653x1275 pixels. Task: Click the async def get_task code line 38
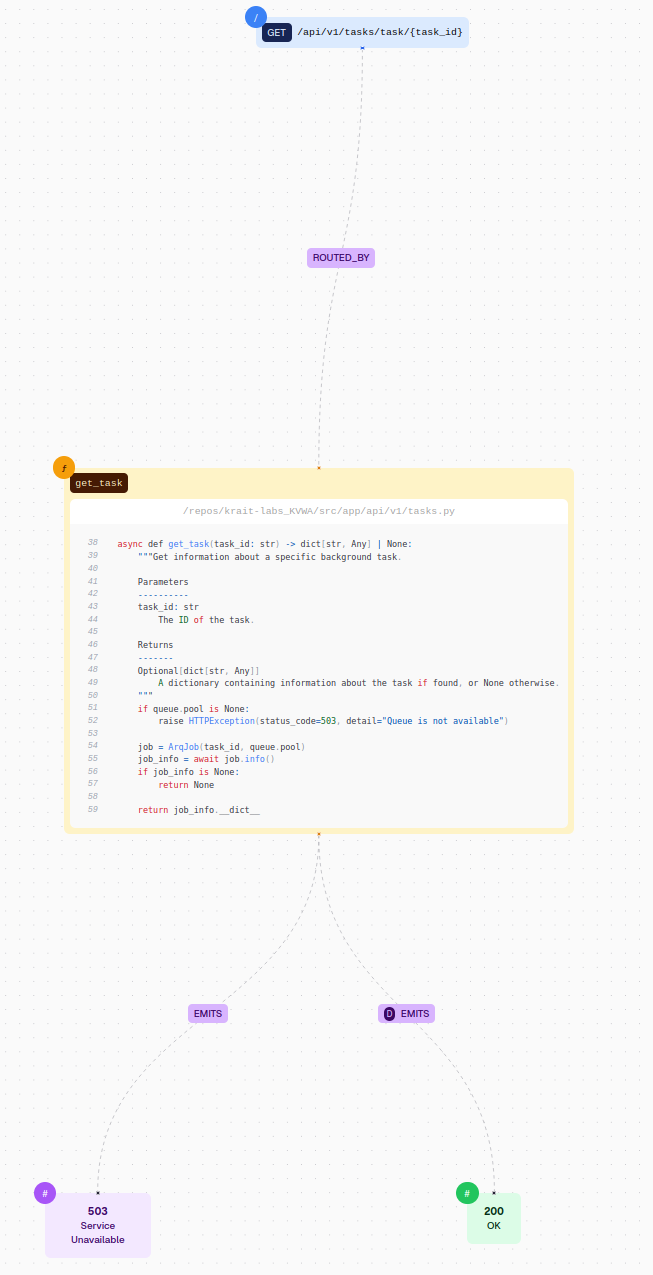pos(264,543)
